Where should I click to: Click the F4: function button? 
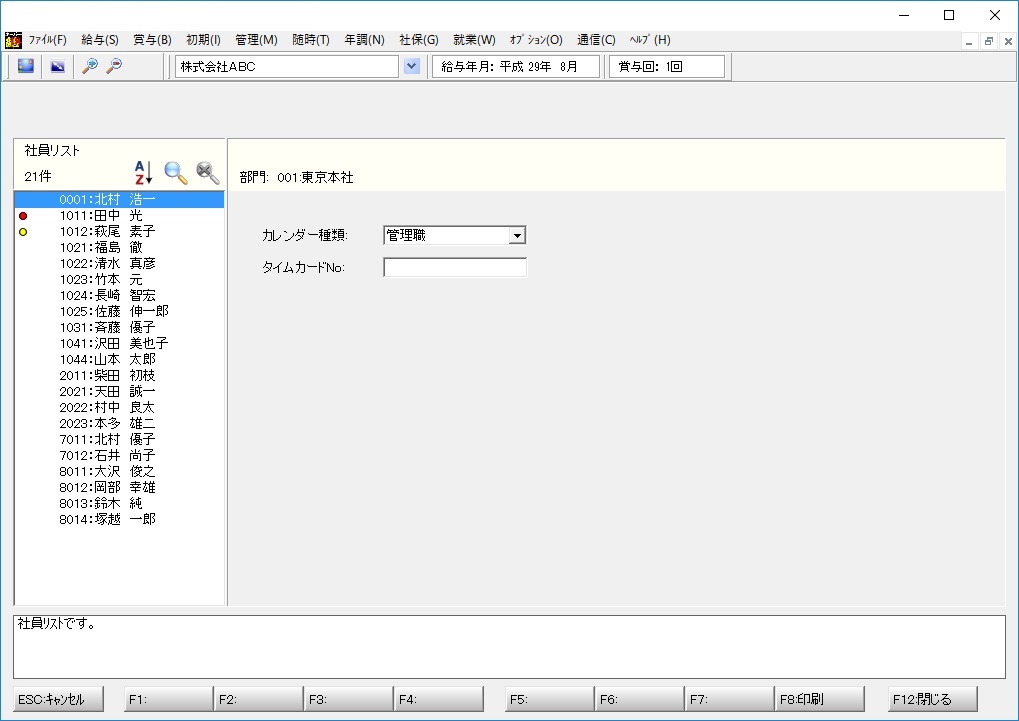point(439,700)
